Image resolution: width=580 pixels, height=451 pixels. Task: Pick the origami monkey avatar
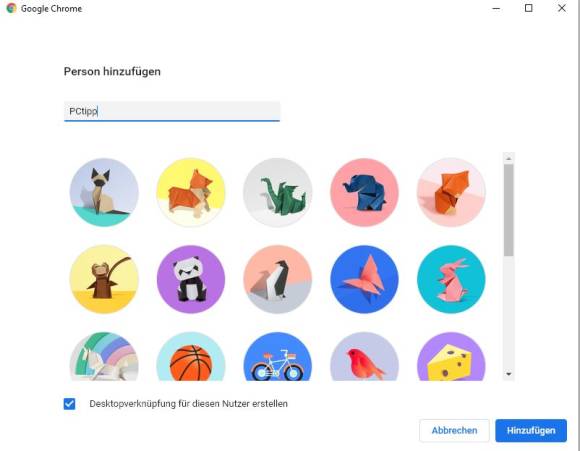click(104, 279)
